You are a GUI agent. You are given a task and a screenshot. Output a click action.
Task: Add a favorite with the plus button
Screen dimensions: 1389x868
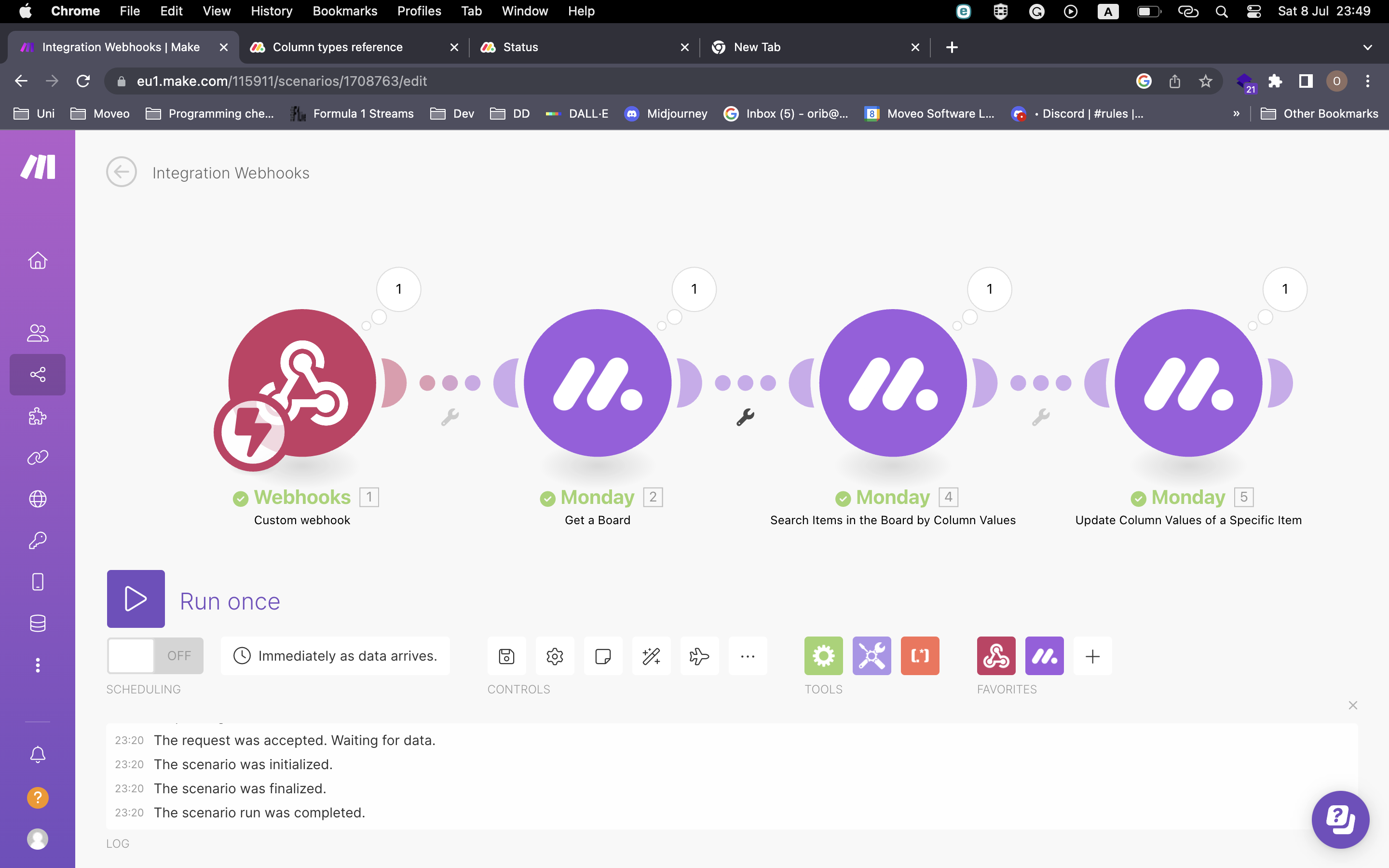(1092, 656)
